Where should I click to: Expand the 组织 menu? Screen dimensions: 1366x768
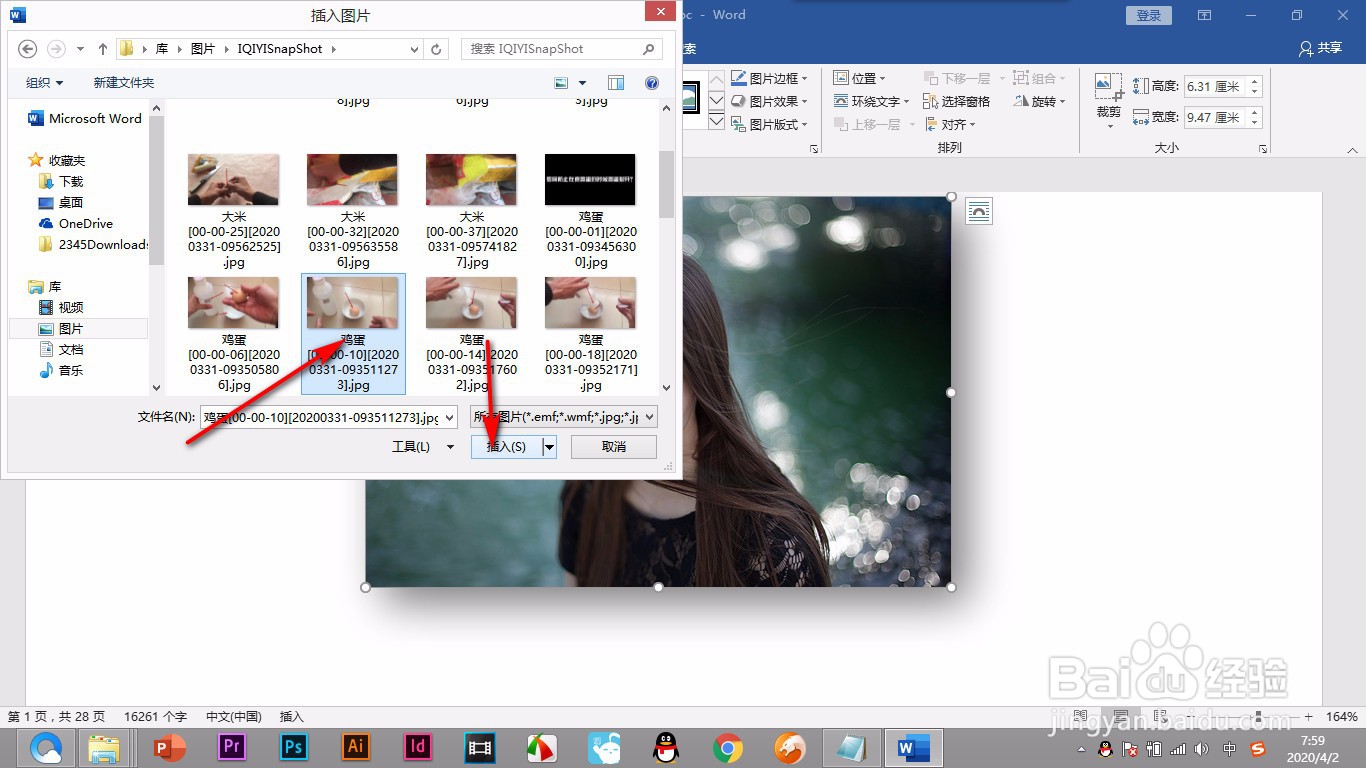click(x=44, y=83)
